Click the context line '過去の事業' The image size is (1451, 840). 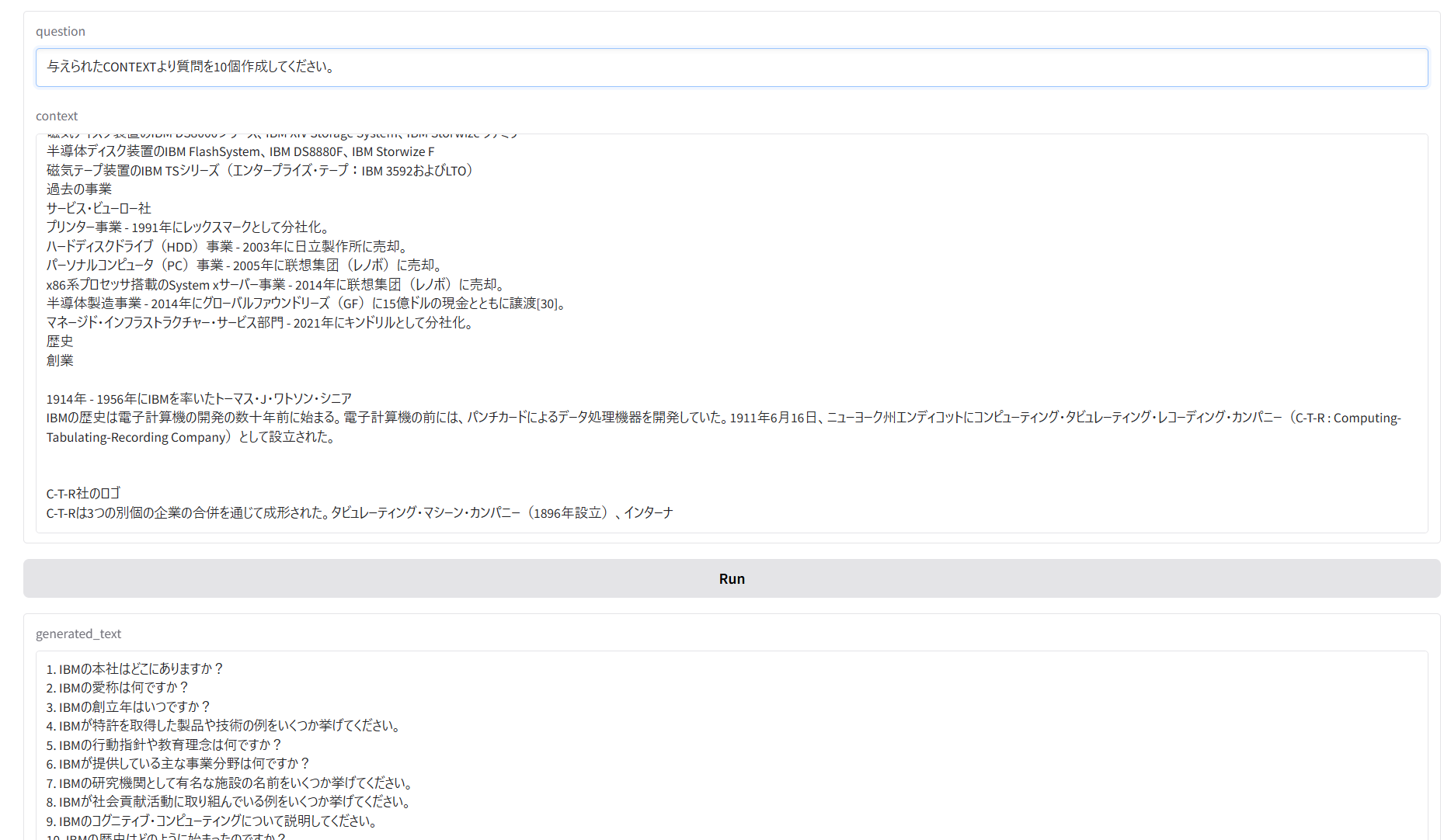coord(79,189)
